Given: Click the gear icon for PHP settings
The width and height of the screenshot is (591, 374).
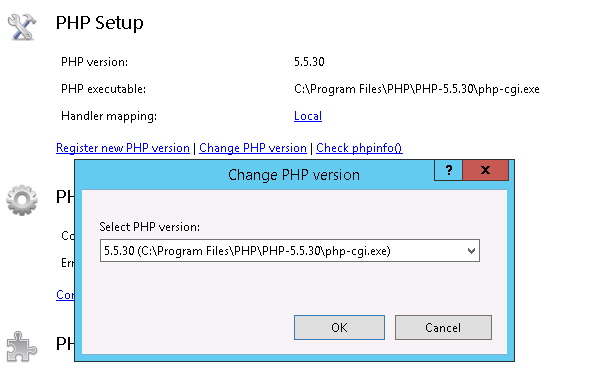Looking at the screenshot, I should 22,200.
